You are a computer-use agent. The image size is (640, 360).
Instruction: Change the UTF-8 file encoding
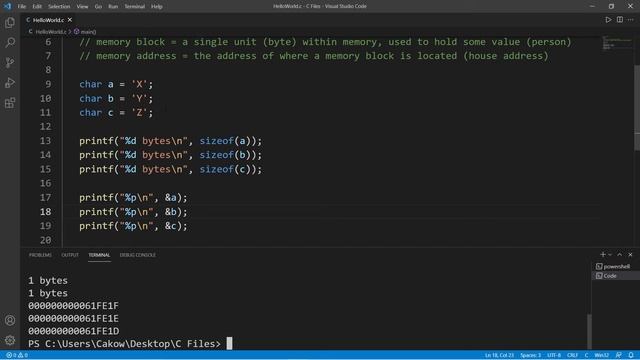click(x=554, y=355)
